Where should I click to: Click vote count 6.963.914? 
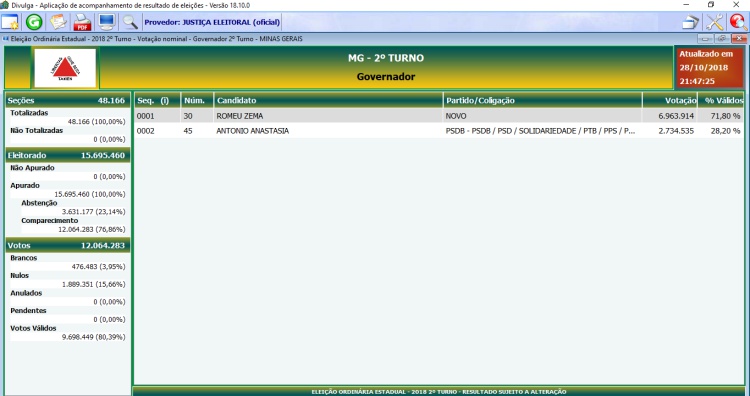click(676, 116)
